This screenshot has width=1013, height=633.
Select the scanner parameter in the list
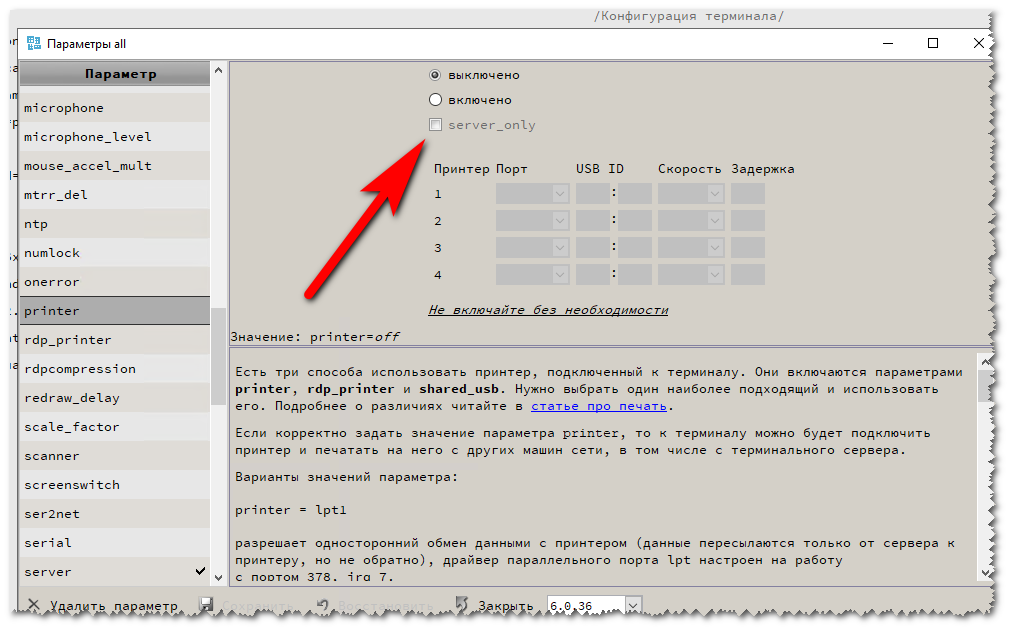pos(52,456)
